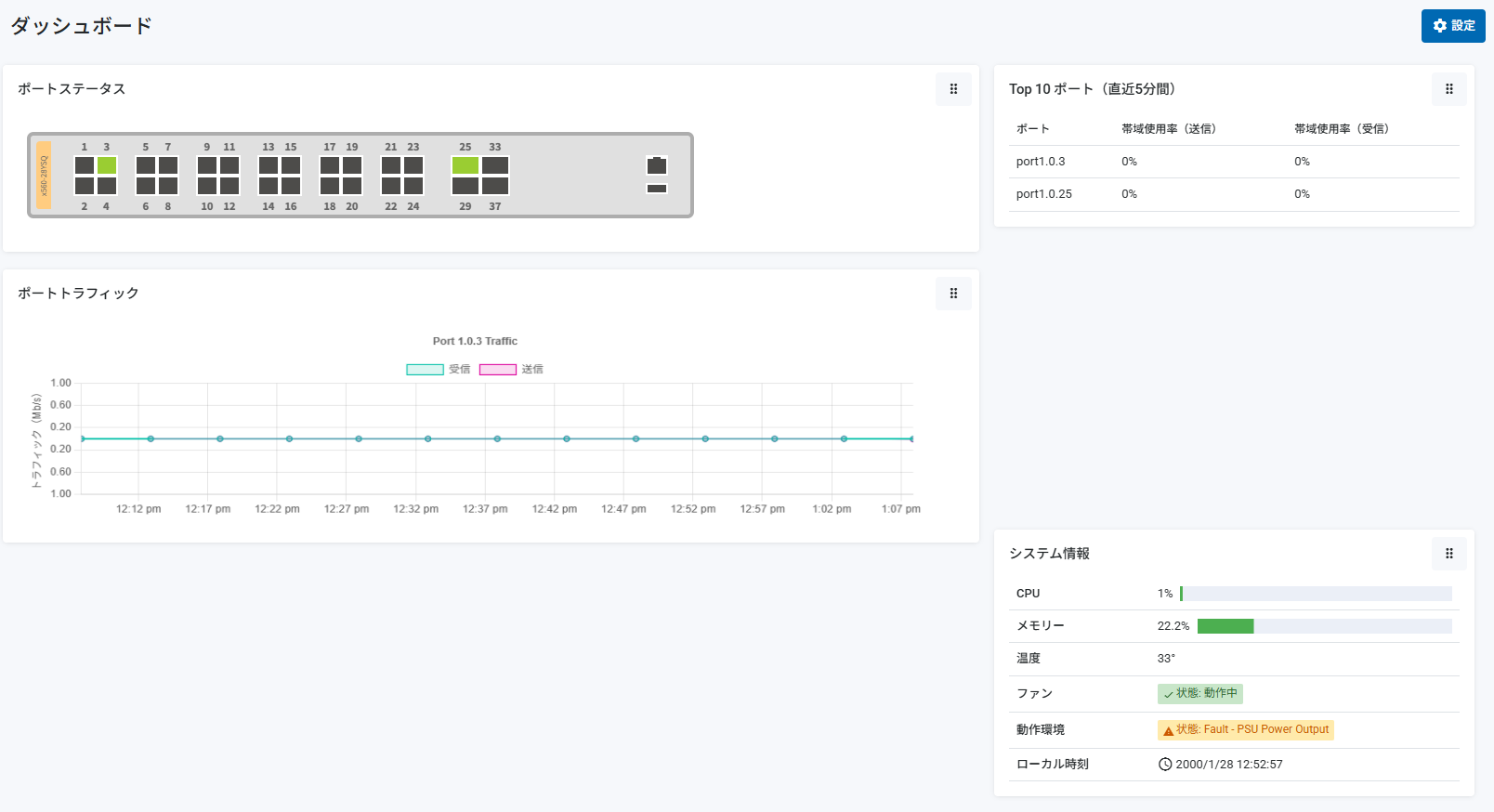Click the Fault - PSU Power Output badge
The image size is (1494, 812).
1245,730
